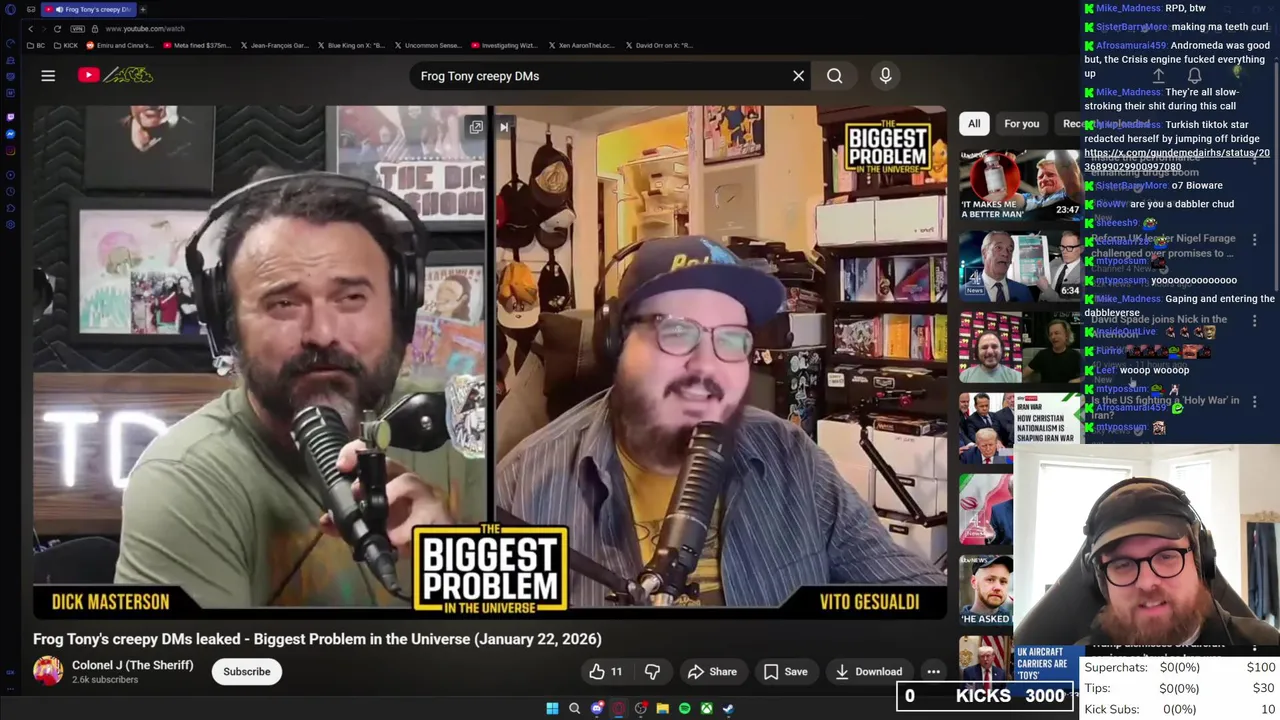The height and width of the screenshot is (720, 1280).
Task: Run search with magnifier button
Action: (835, 76)
